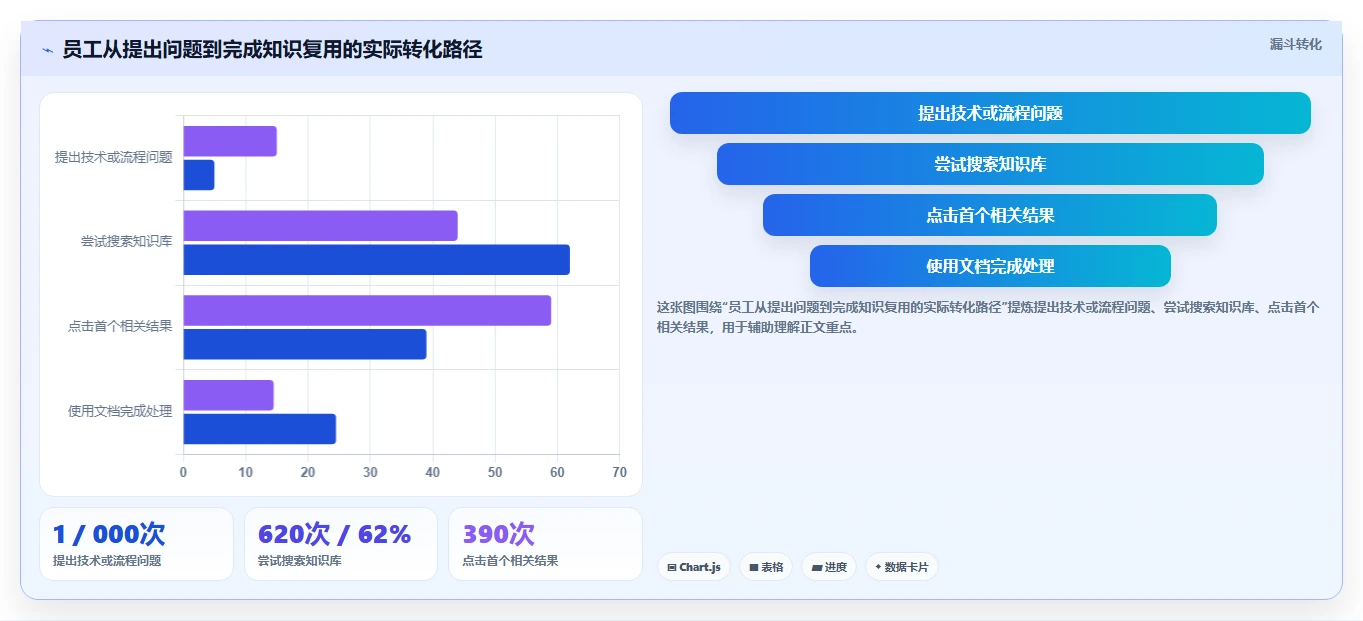Click the chart title 员工从提出问题到完成知识复用的实际转化路径

click(272, 50)
